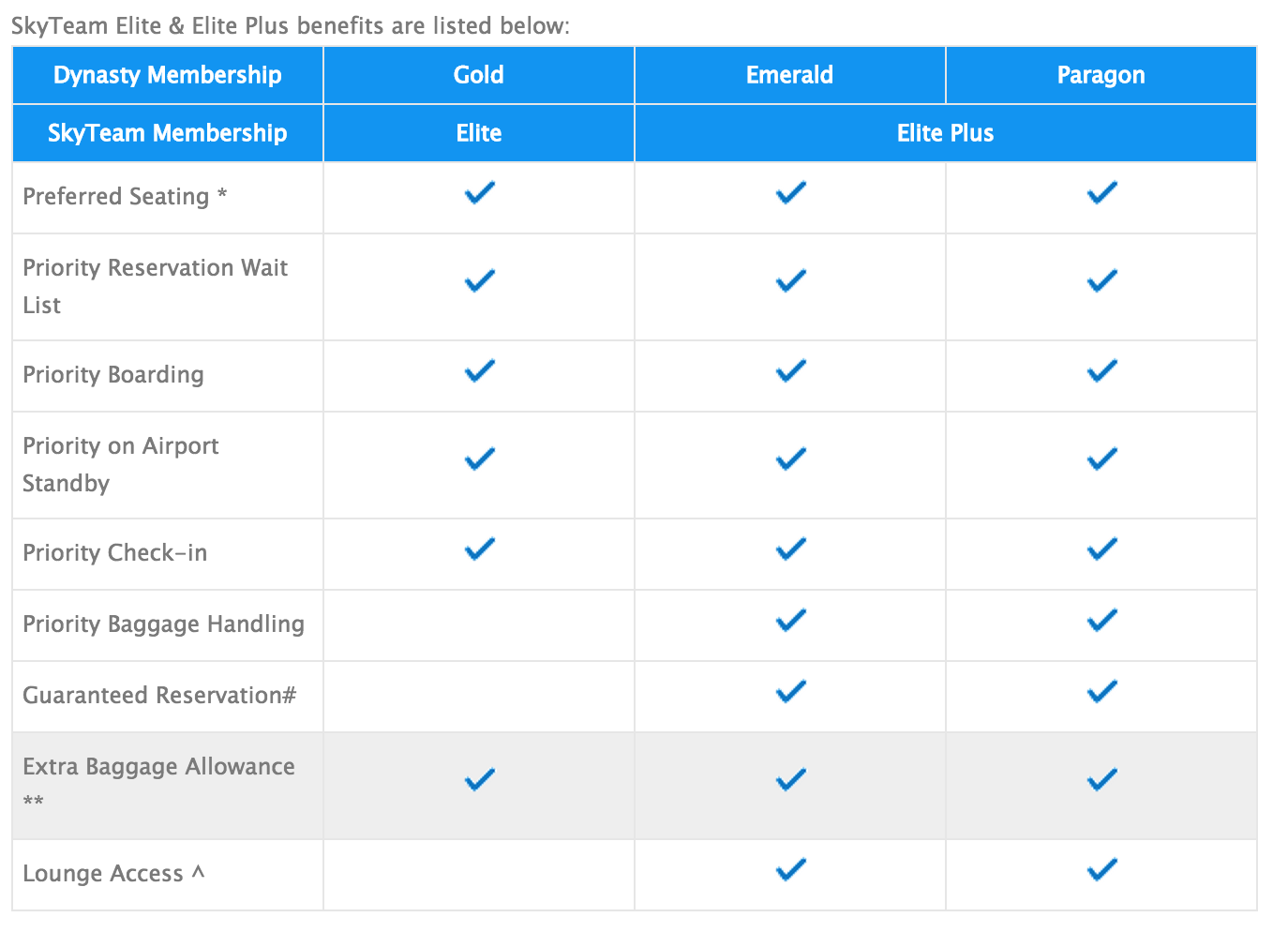Click Paragon checkmark for Lounge Access

(x=1101, y=870)
